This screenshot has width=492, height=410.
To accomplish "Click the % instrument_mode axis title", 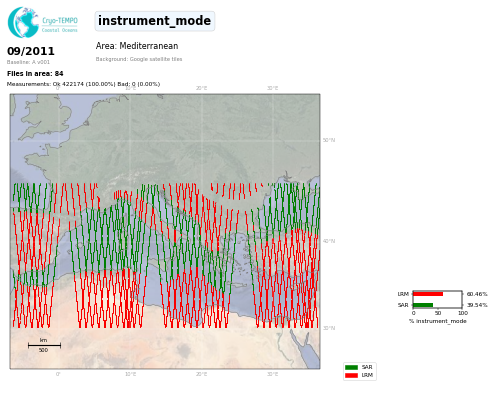I will click(x=438, y=321).
